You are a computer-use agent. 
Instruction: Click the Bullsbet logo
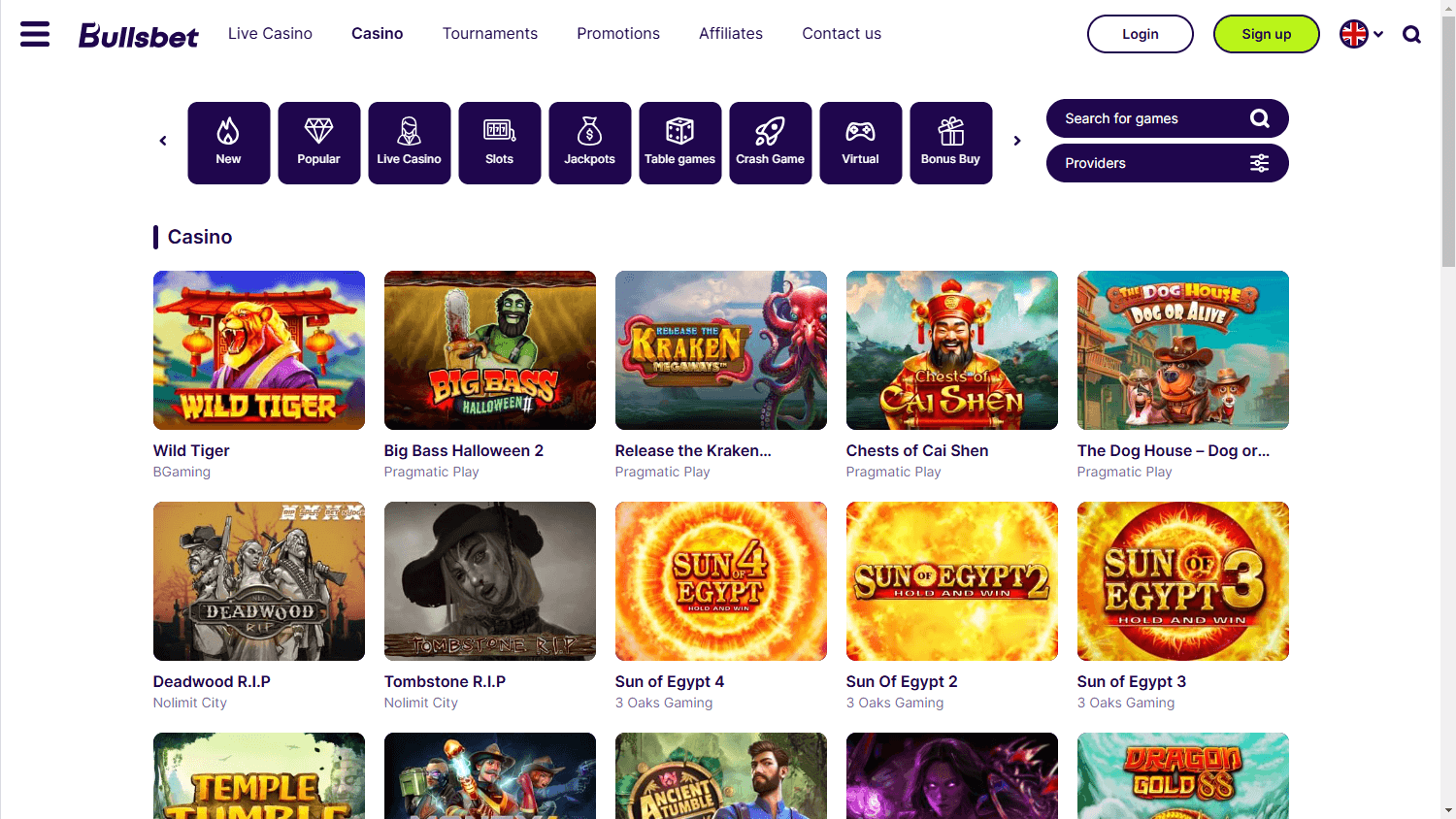click(138, 35)
